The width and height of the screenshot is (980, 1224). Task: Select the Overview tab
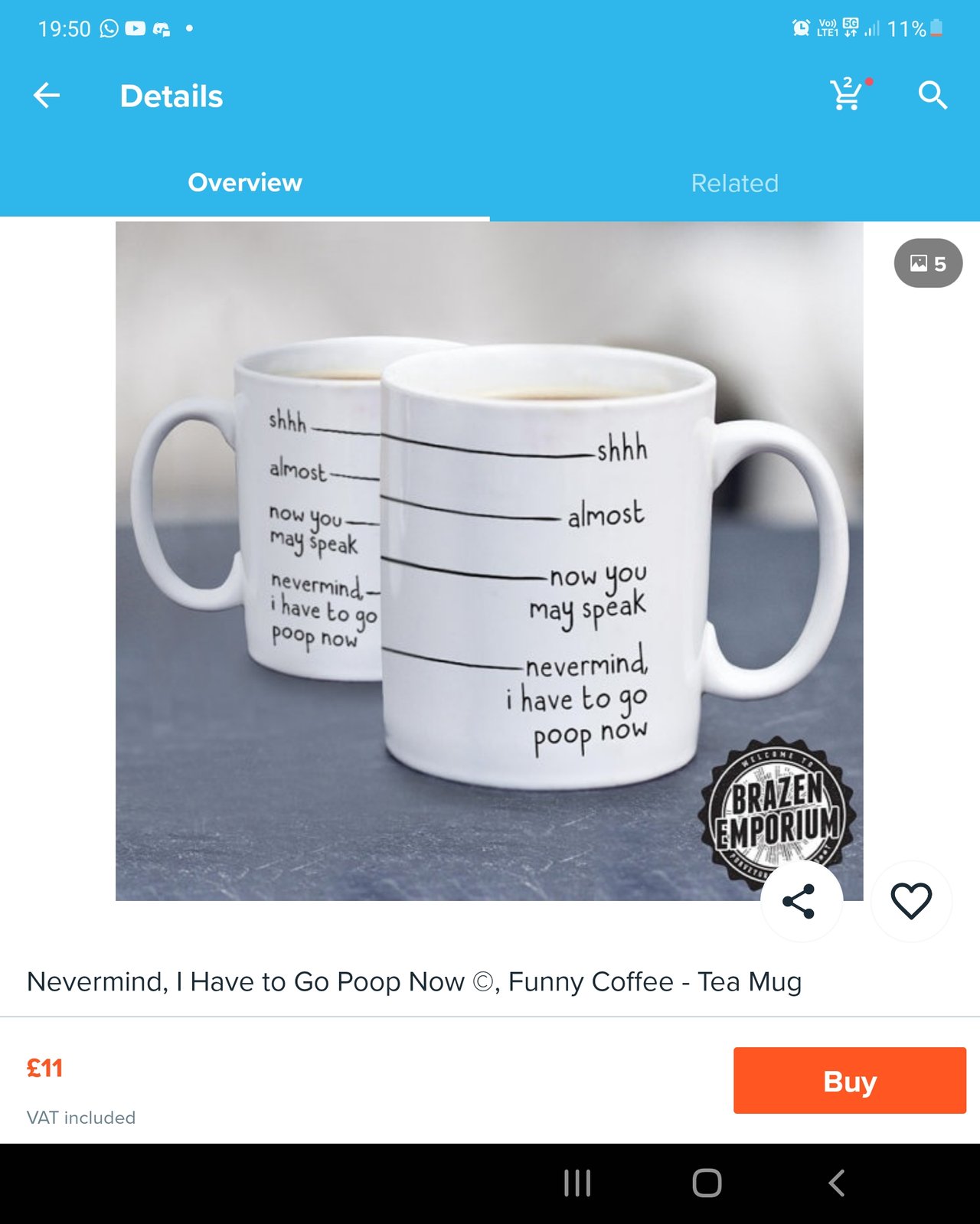click(x=245, y=183)
